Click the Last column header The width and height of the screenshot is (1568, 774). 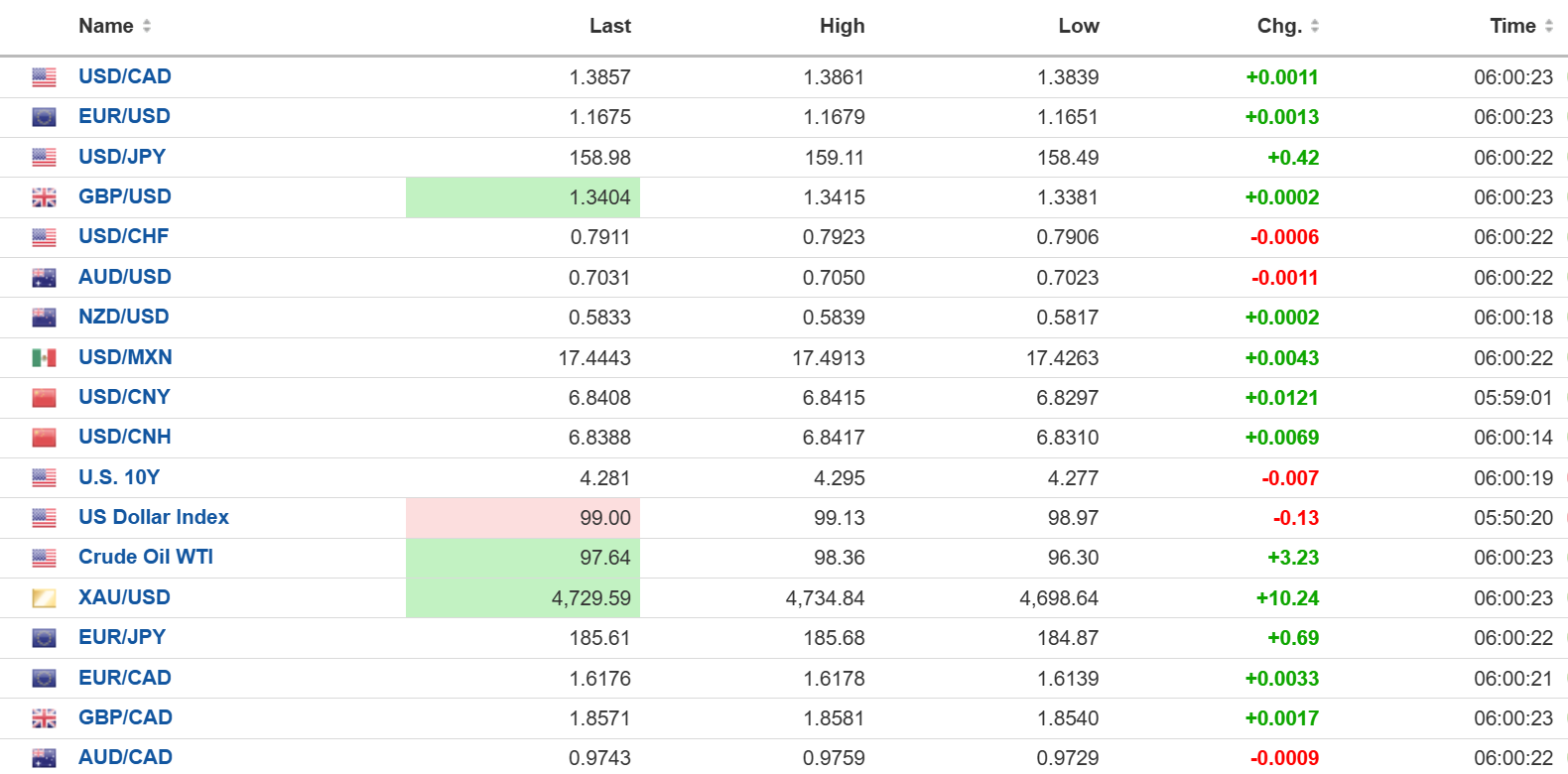(609, 26)
